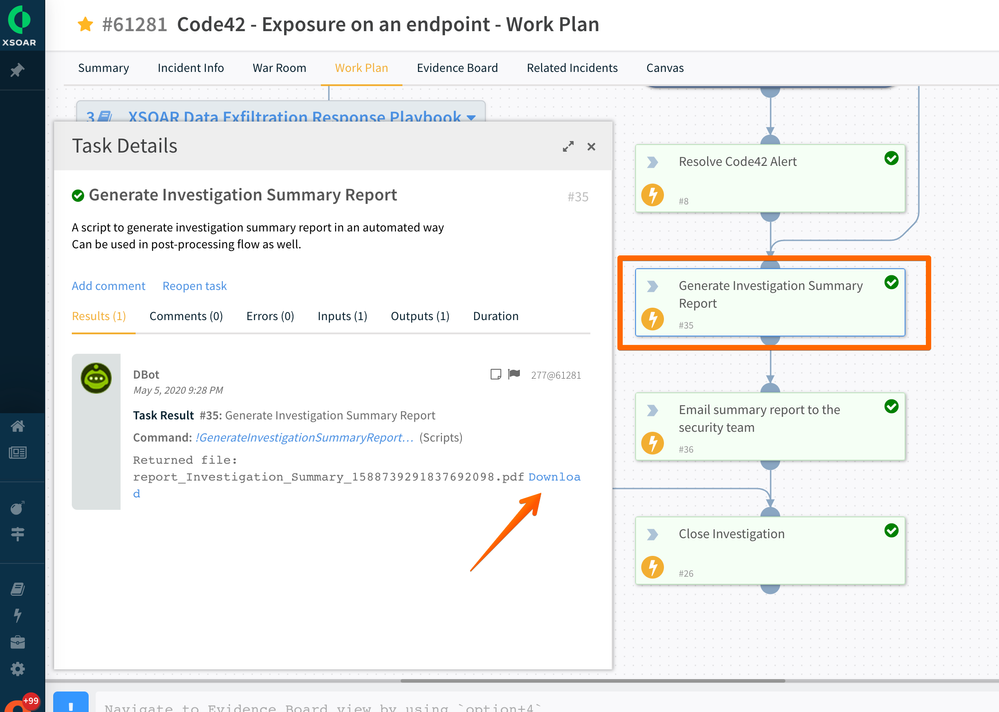Click the lightning automation icon in sidebar
The width and height of the screenshot is (999, 712).
click(17, 615)
